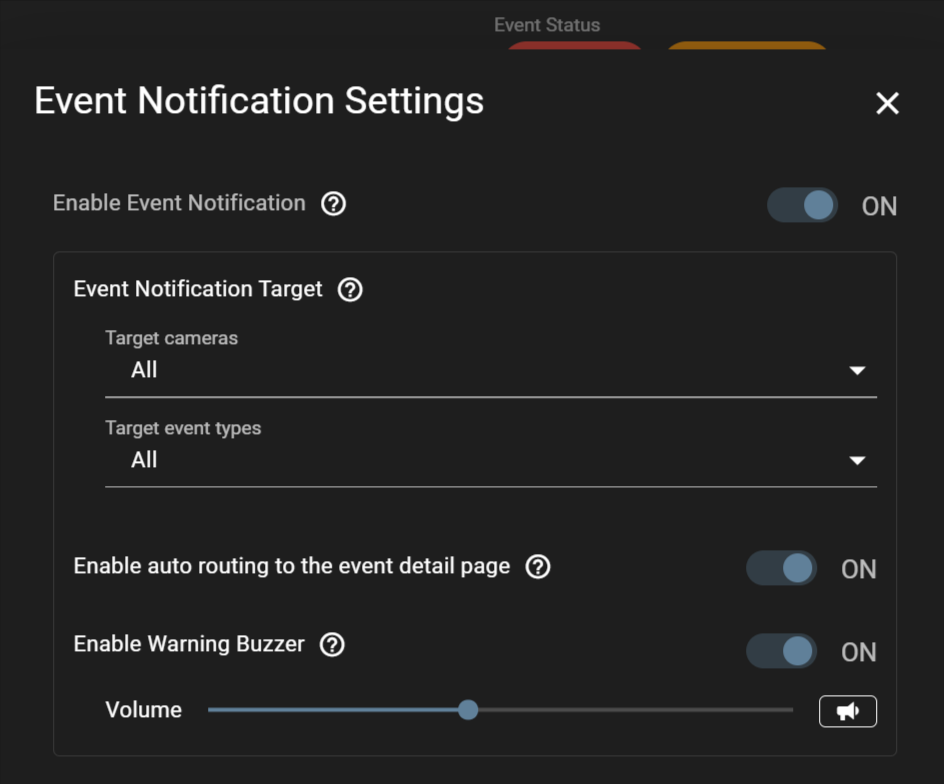Click help icon beside Enable Event Notification
Image resolution: width=944 pixels, height=784 pixels.
point(334,204)
